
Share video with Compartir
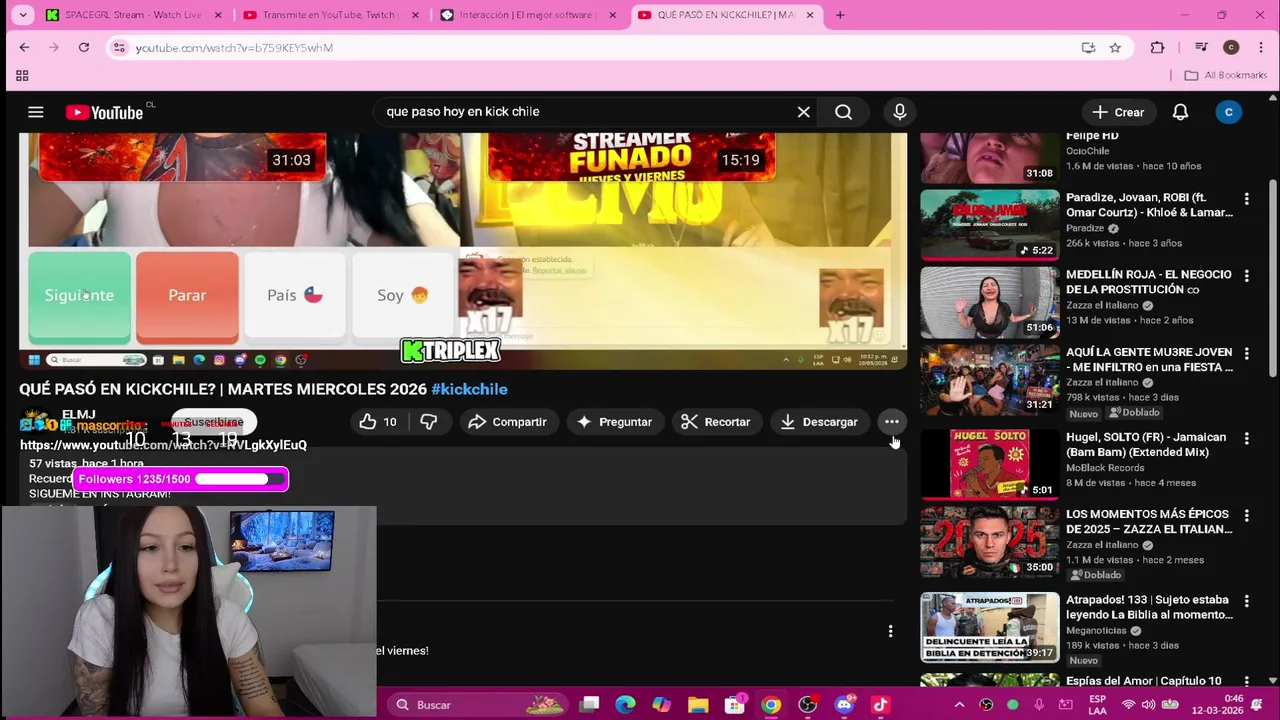(x=507, y=422)
